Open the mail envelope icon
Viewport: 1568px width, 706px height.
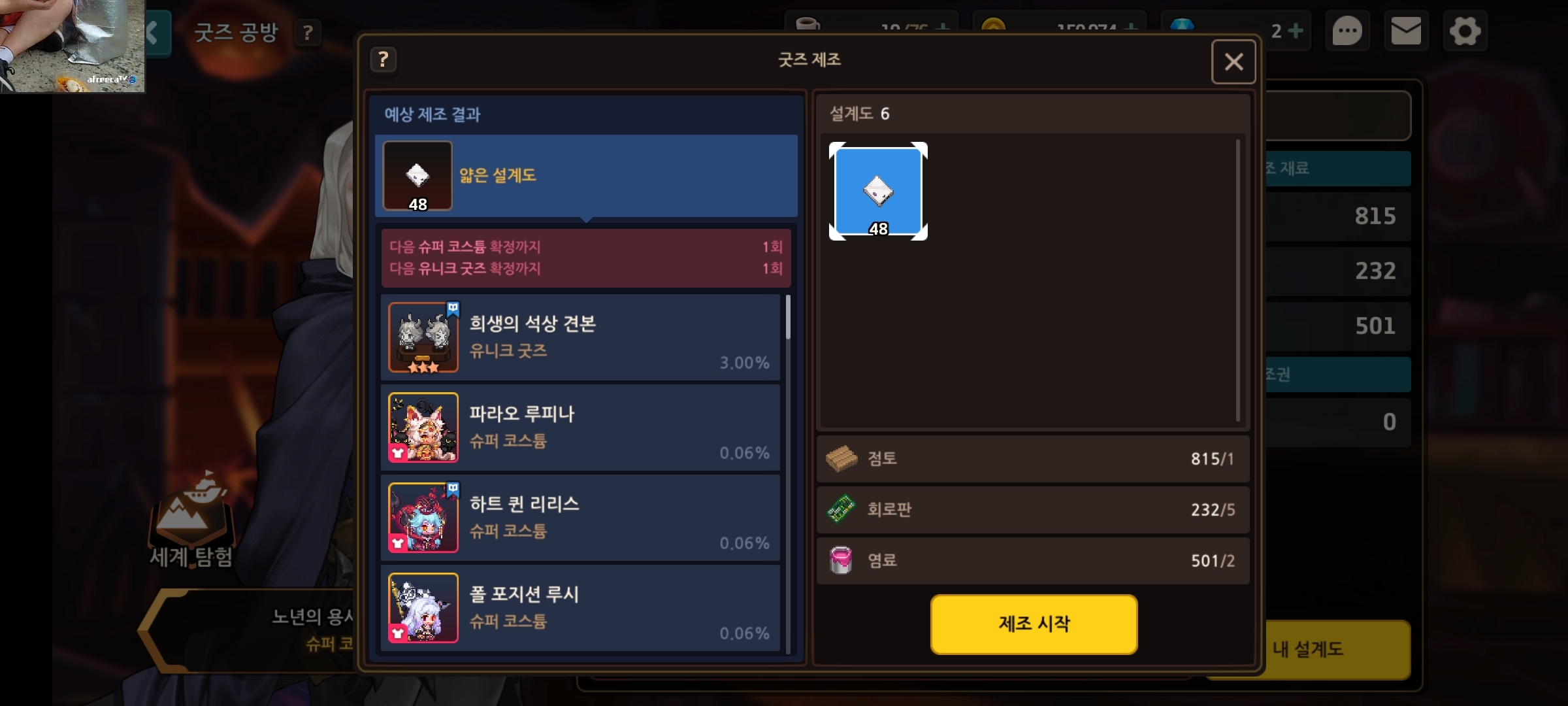(1405, 31)
